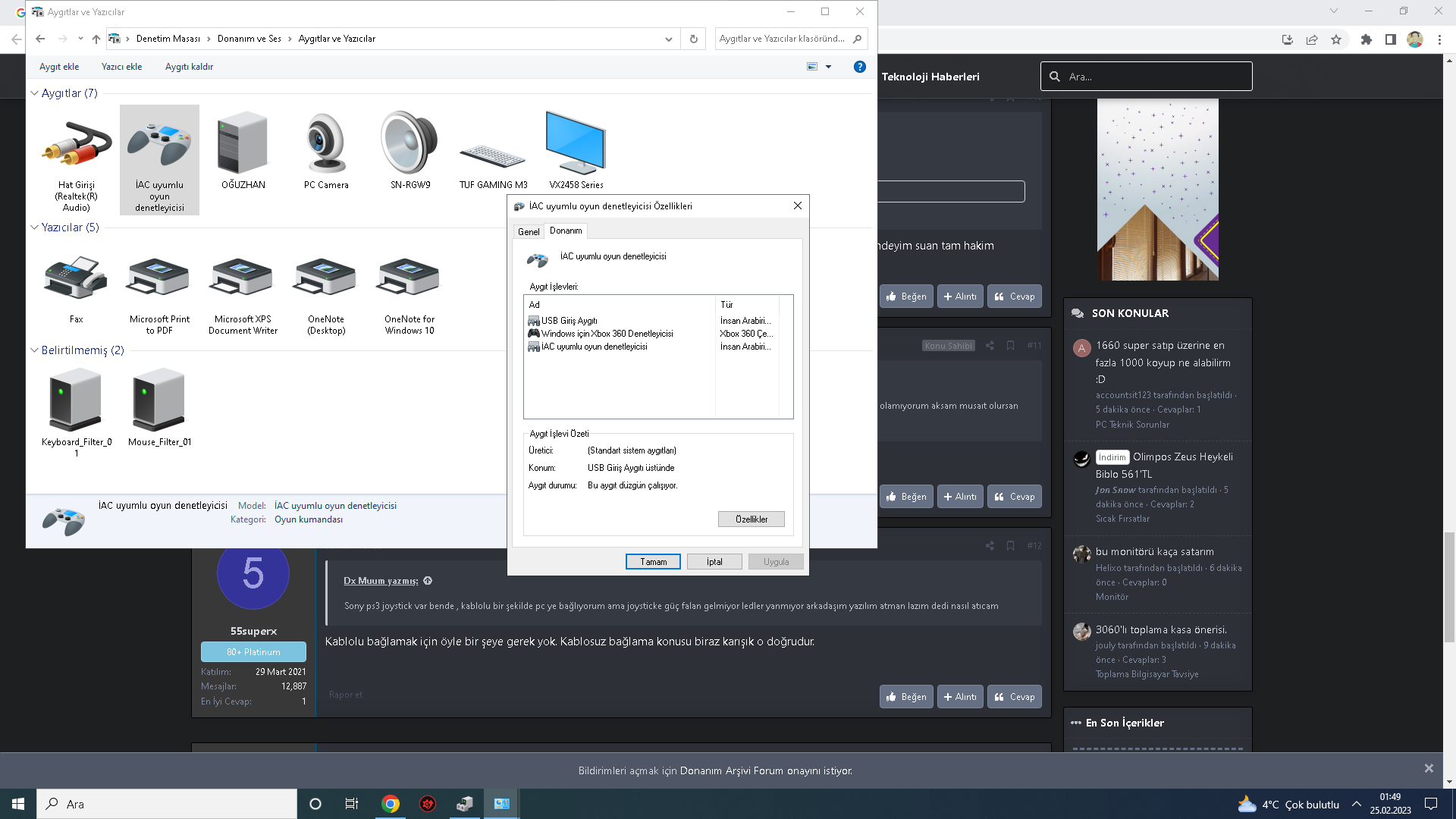Image resolution: width=1456 pixels, height=819 pixels.
Task: Open 55superx user profile link
Action: [x=253, y=631]
